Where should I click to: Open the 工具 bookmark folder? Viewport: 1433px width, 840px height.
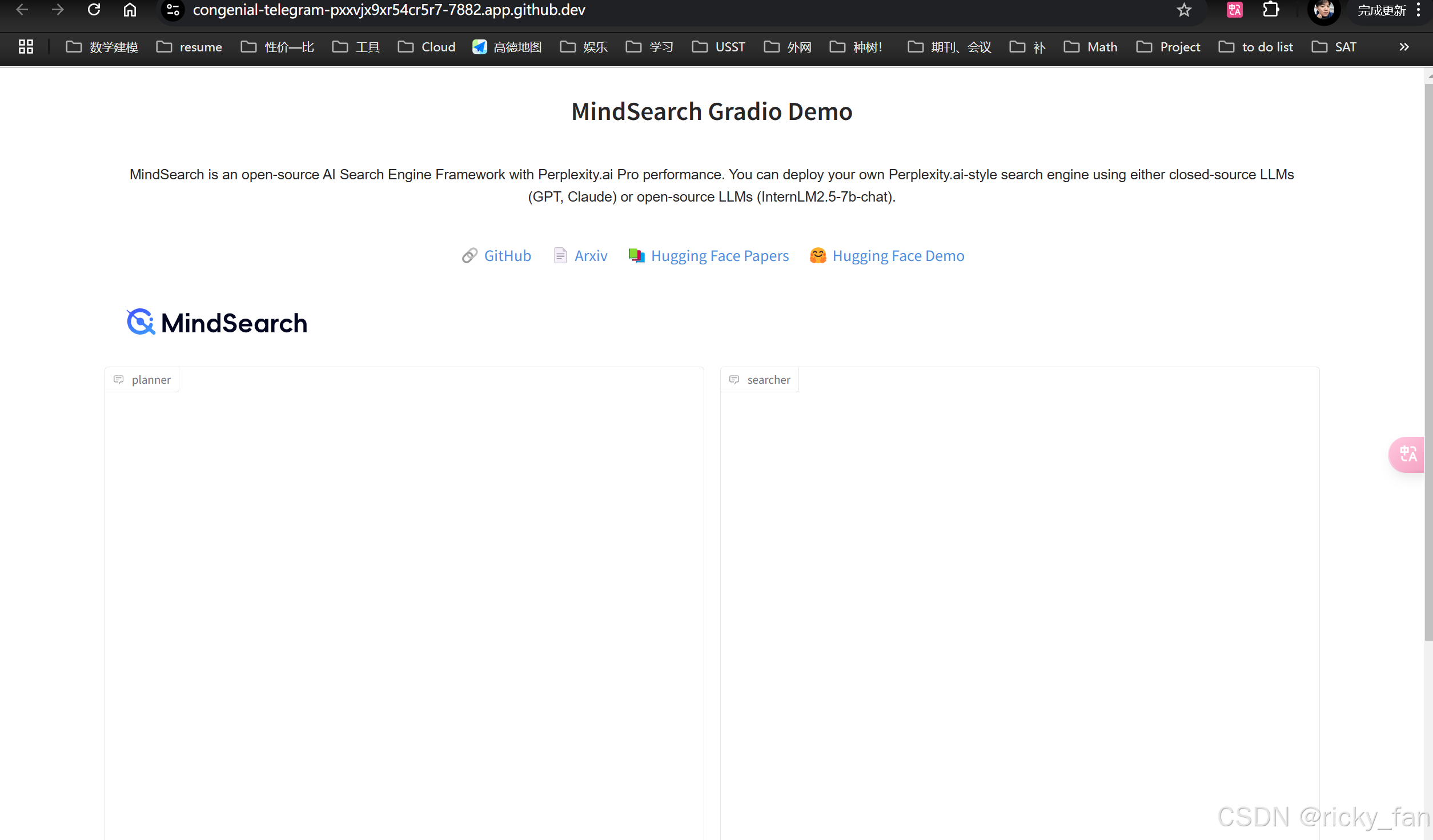356,47
